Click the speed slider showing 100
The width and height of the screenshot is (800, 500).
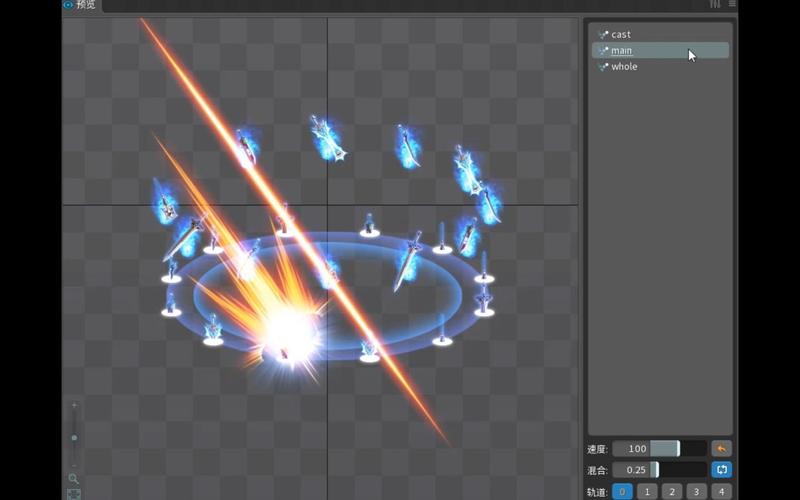pos(646,449)
